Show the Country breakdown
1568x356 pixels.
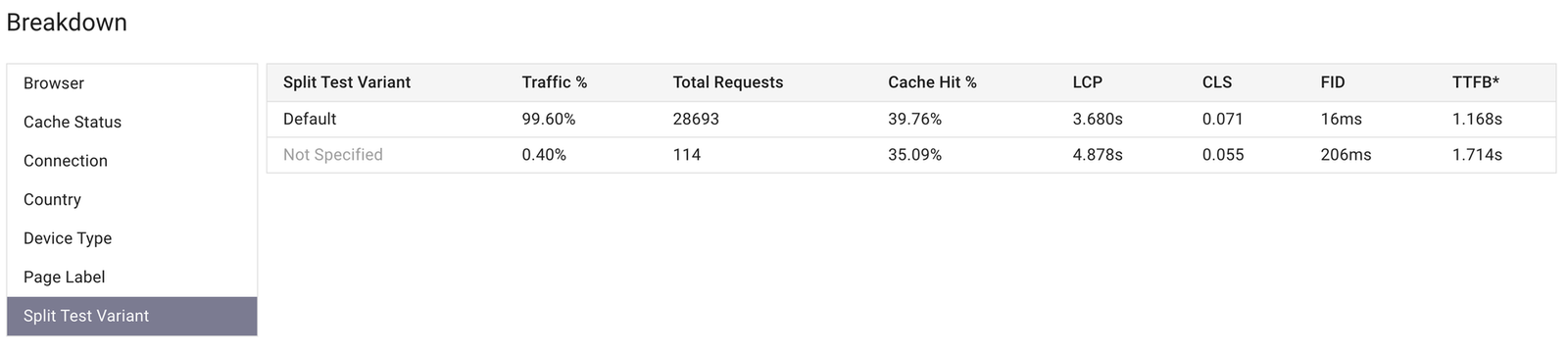point(131,199)
